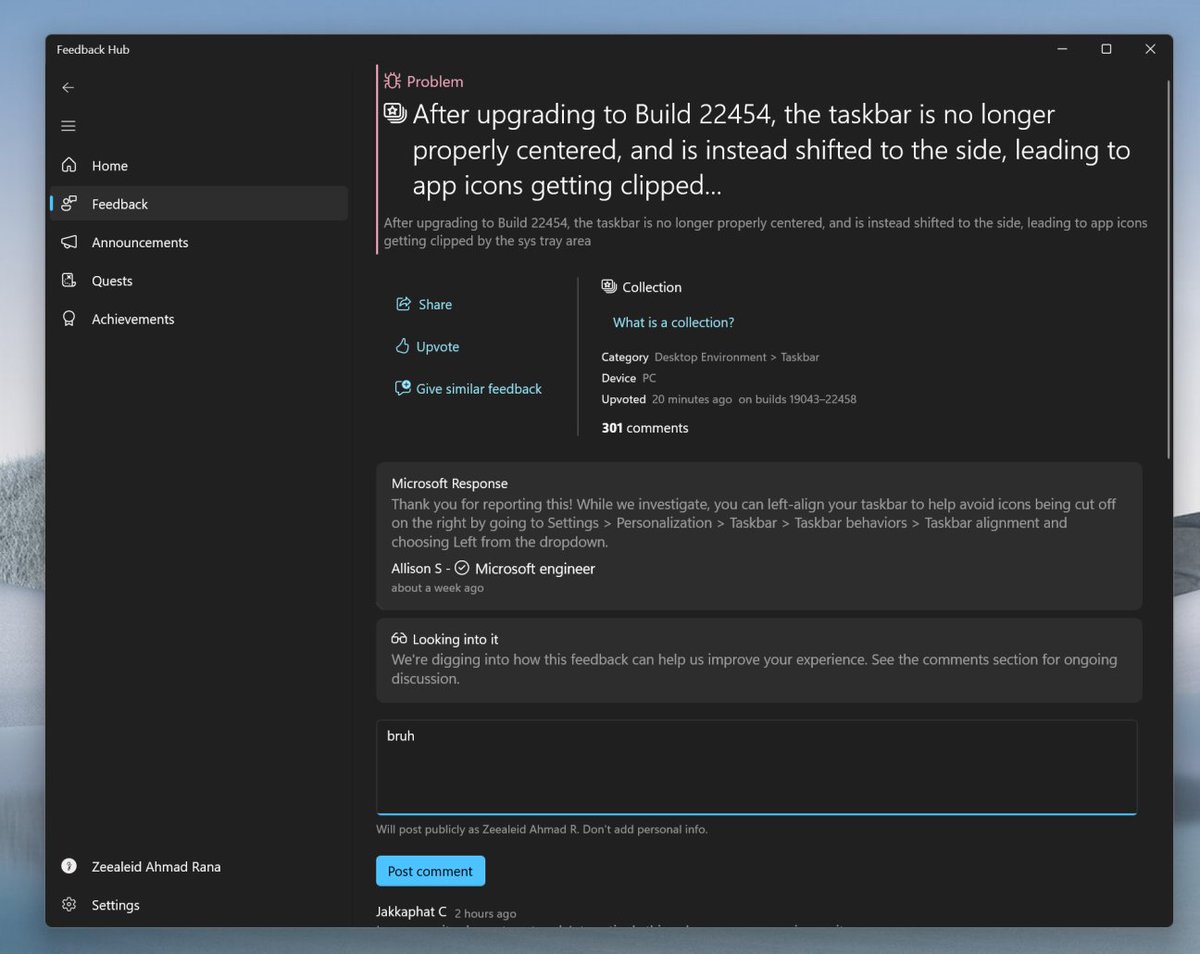Screen dimensions: 1200x954
Task: Click the Home house icon
Action: tap(69, 165)
